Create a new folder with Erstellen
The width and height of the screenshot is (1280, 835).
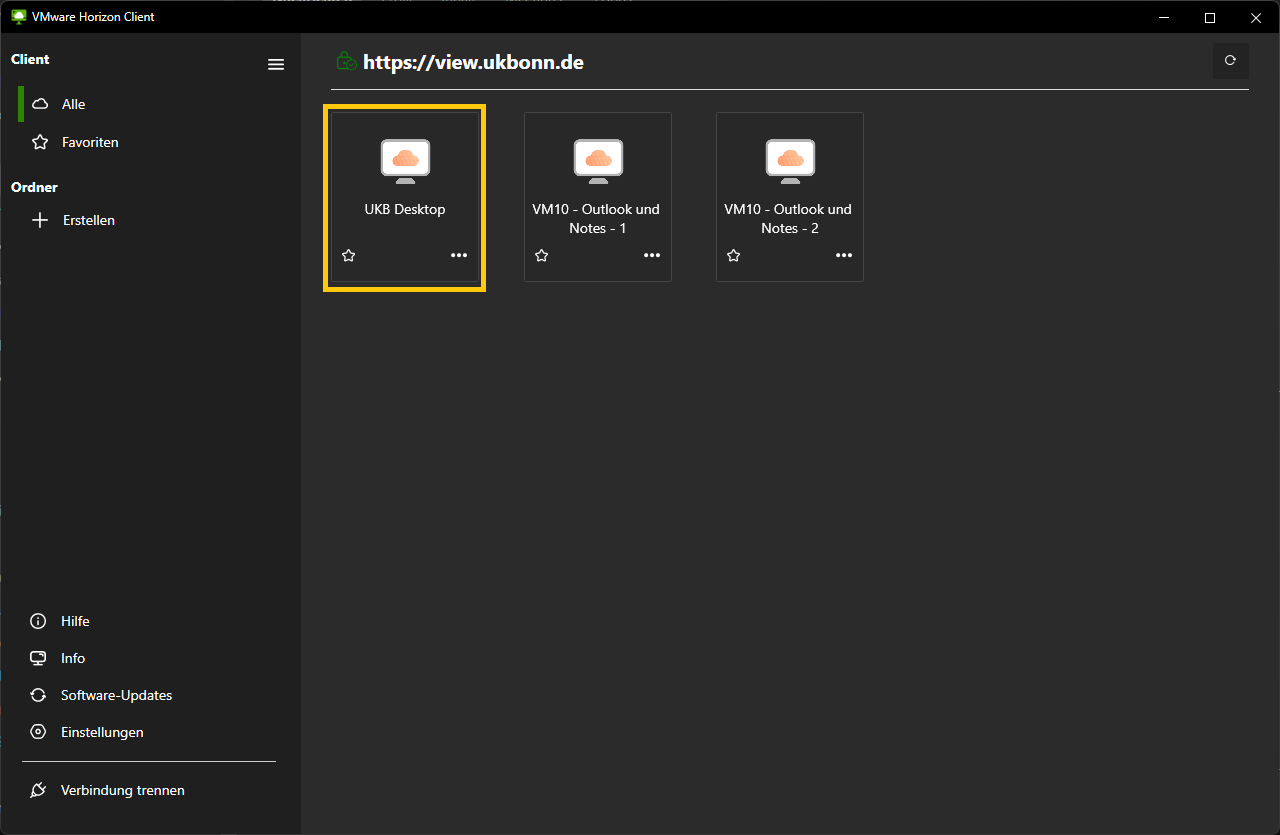[x=150, y=220]
